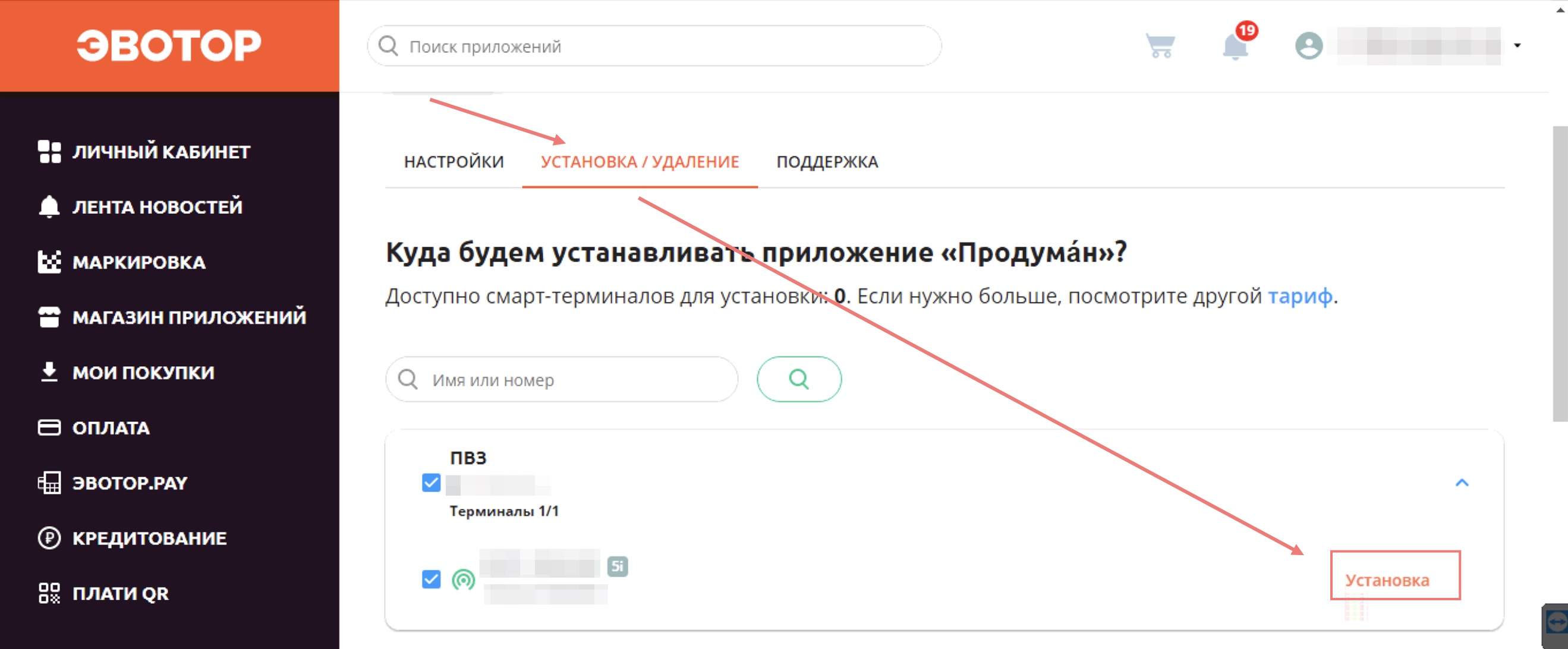Uncheck the ПВЗ store checkbox

coord(431,483)
